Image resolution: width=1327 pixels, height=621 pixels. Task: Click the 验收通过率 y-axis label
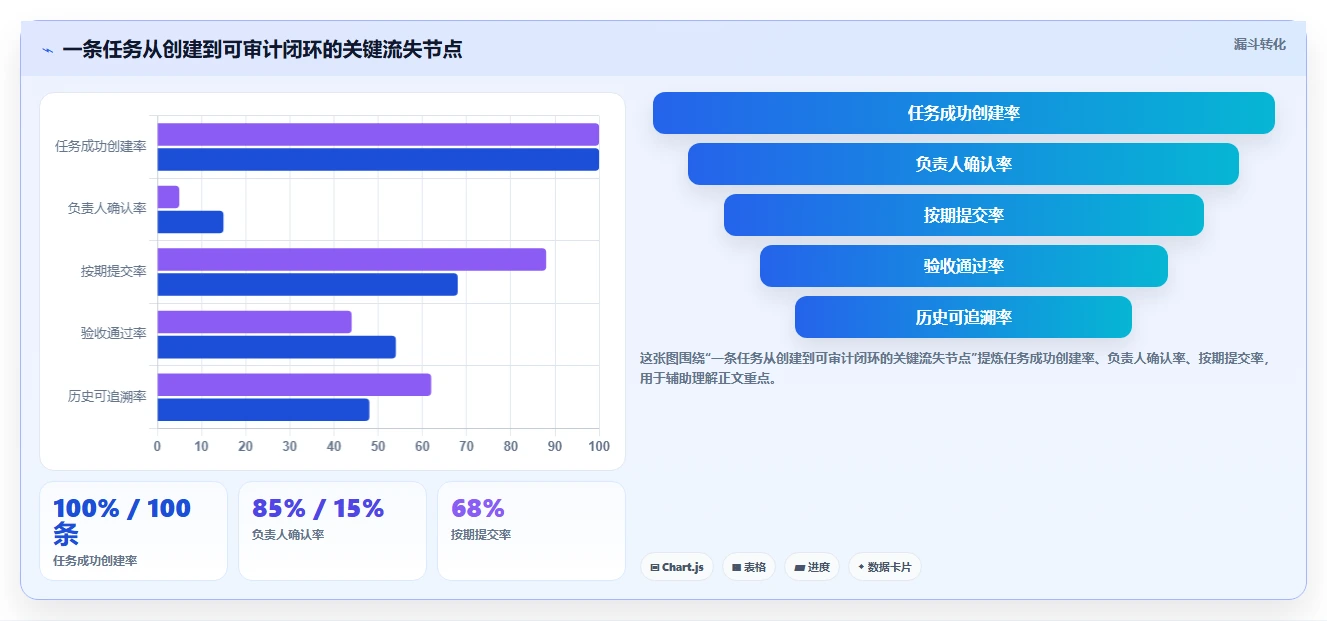point(114,334)
